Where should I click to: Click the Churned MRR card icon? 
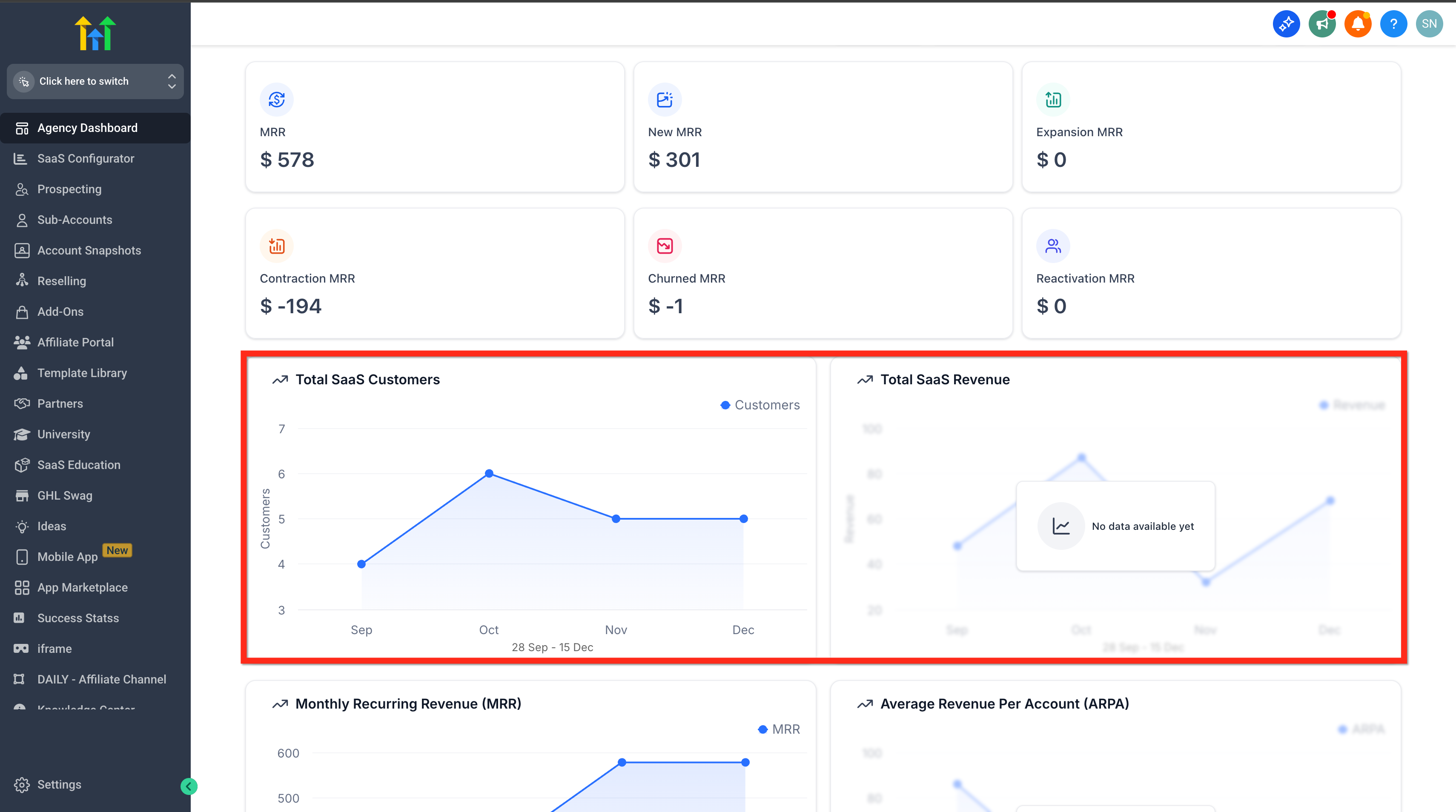pyautogui.click(x=665, y=246)
